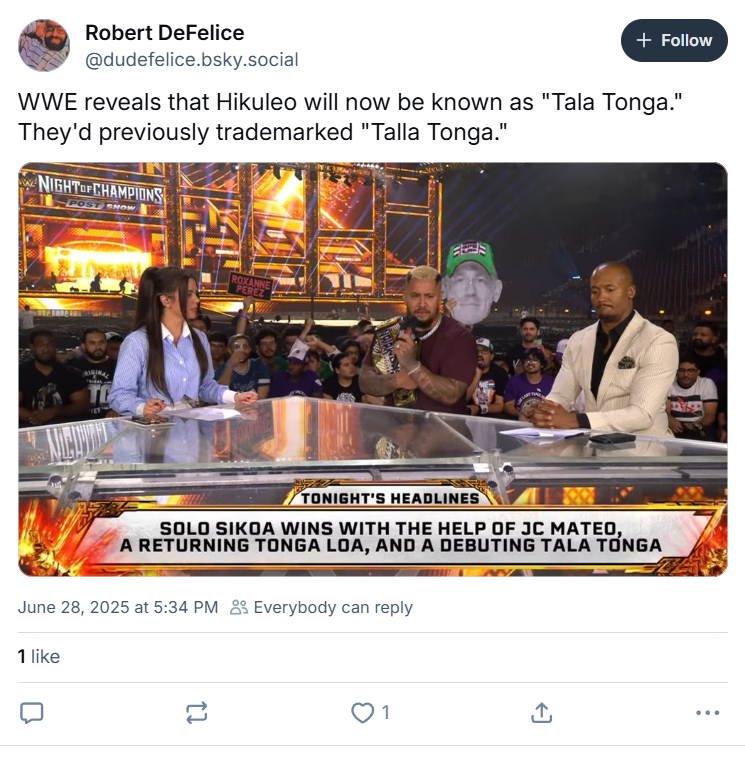Screen dimensions: 745x757
Task: Follow Robert DeFelice
Action: click(x=674, y=41)
